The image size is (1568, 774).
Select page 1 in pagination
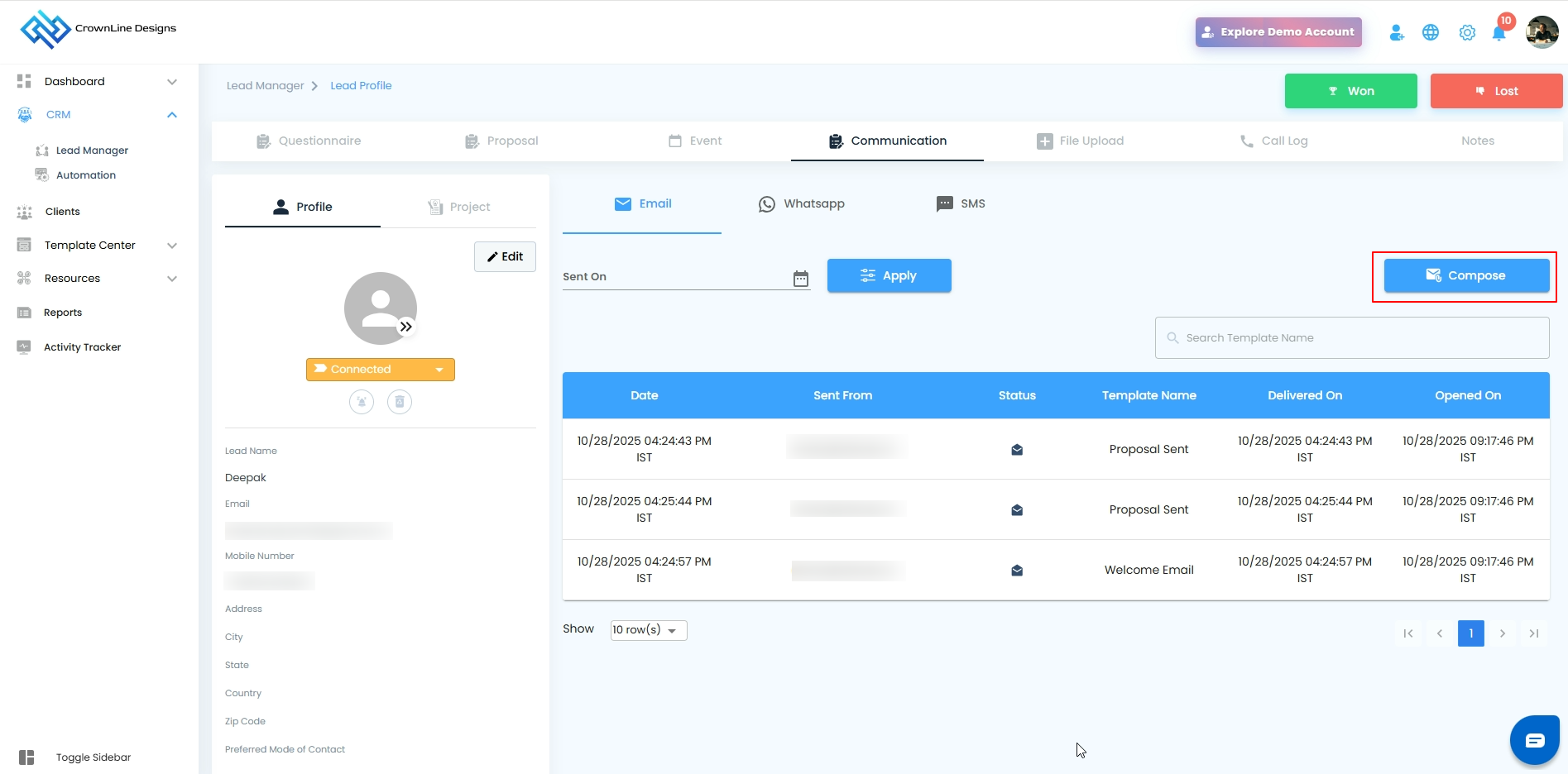[1471, 633]
